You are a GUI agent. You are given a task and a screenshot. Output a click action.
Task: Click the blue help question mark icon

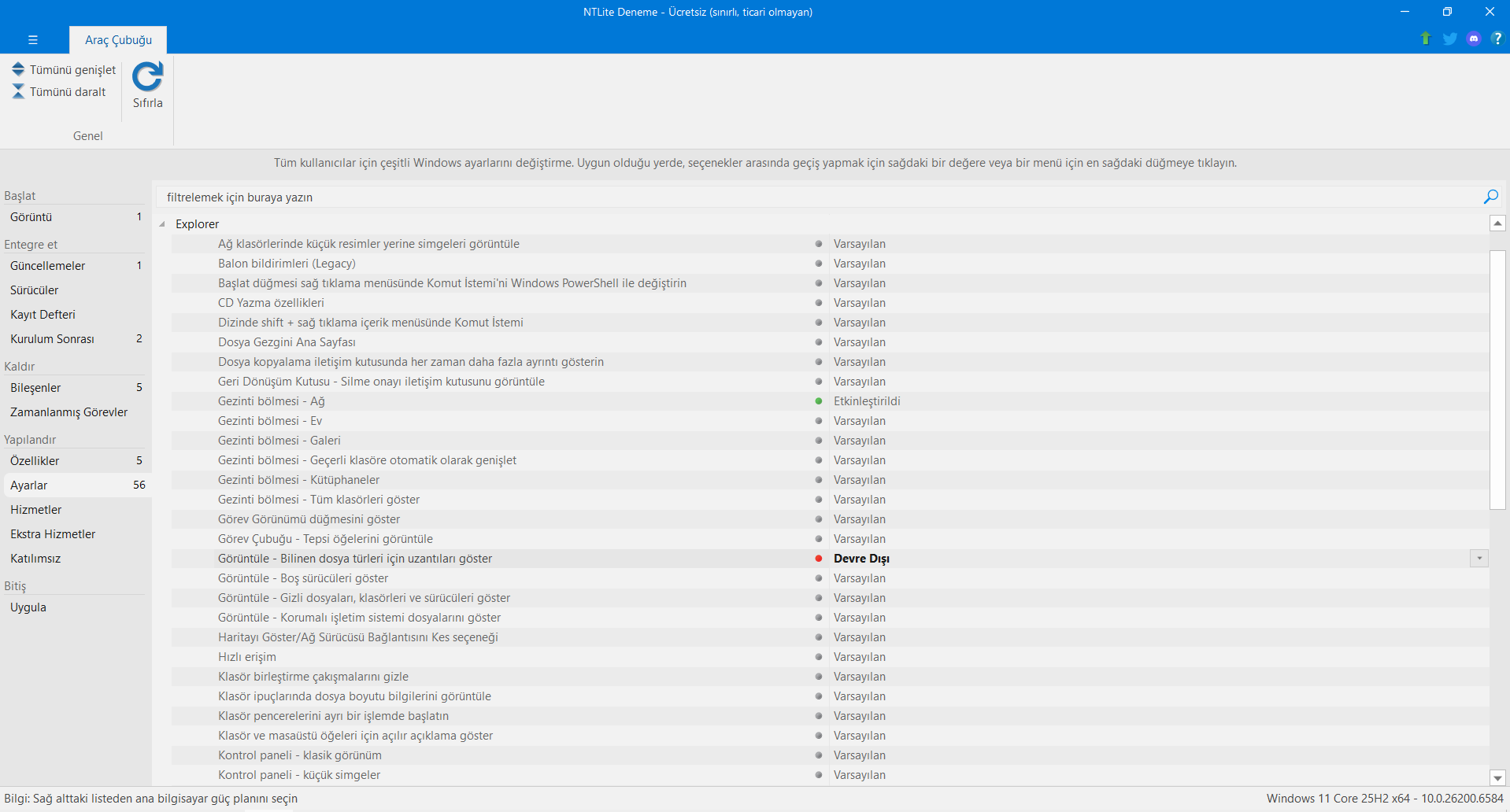tap(1497, 39)
